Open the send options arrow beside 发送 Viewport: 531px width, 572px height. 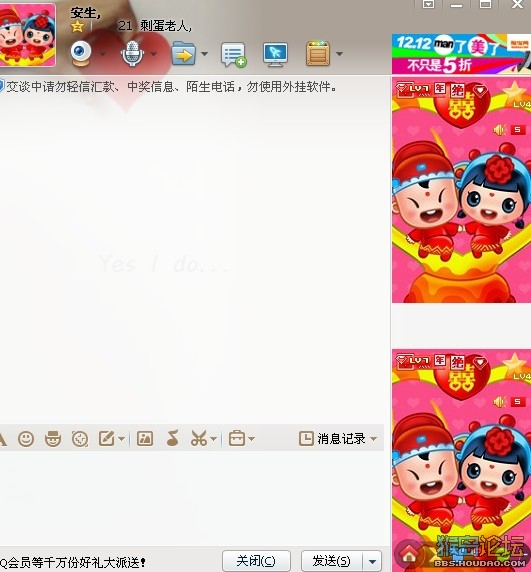[372, 561]
